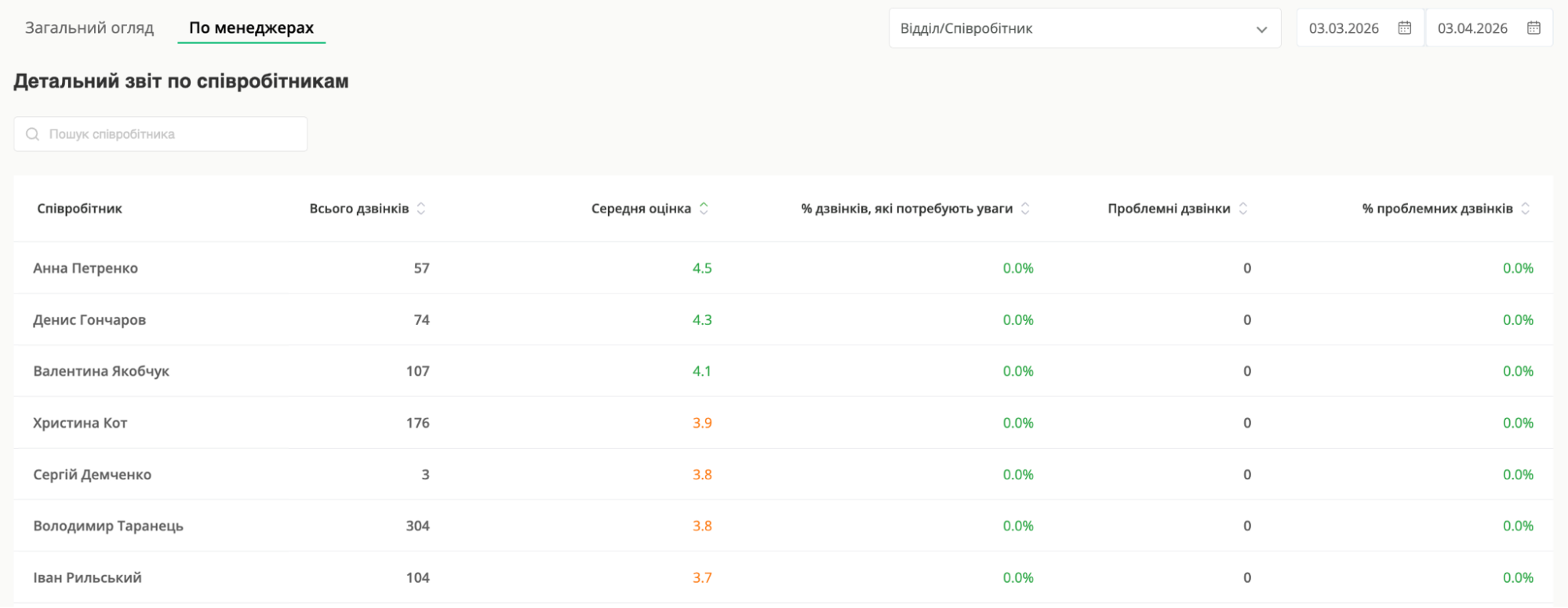Viewport: 1568px width, 608px height.
Task: Click sort icon beside 'Проблемні дзвінки'
Action: [x=1243, y=209]
